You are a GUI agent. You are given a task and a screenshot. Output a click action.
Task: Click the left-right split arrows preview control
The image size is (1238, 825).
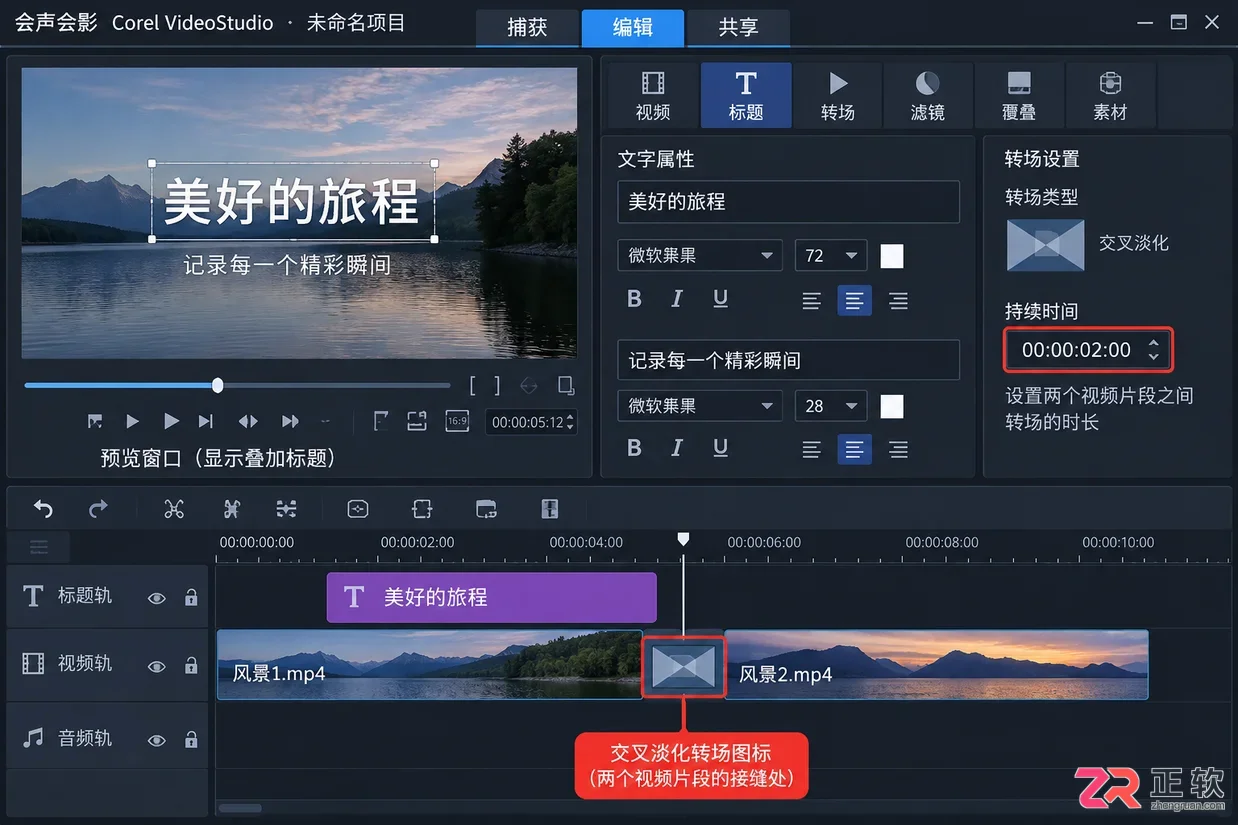click(248, 421)
